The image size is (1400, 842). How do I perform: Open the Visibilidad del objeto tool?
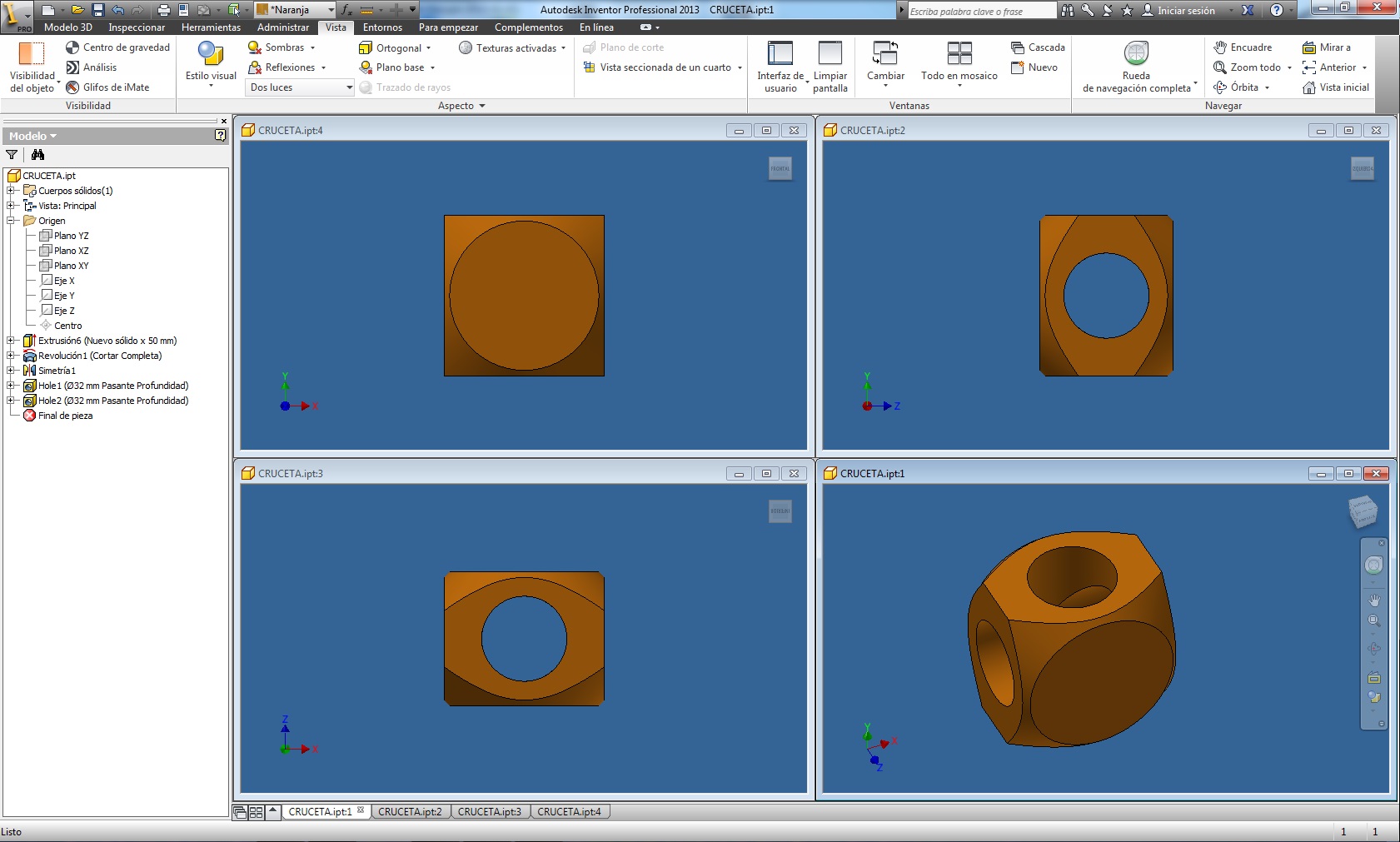(x=32, y=67)
